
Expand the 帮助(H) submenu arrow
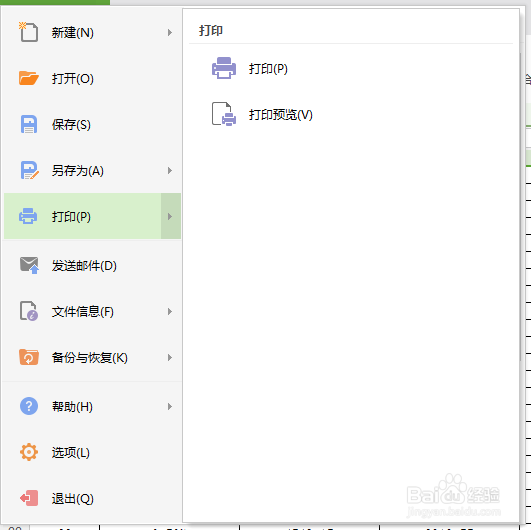point(170,406)
